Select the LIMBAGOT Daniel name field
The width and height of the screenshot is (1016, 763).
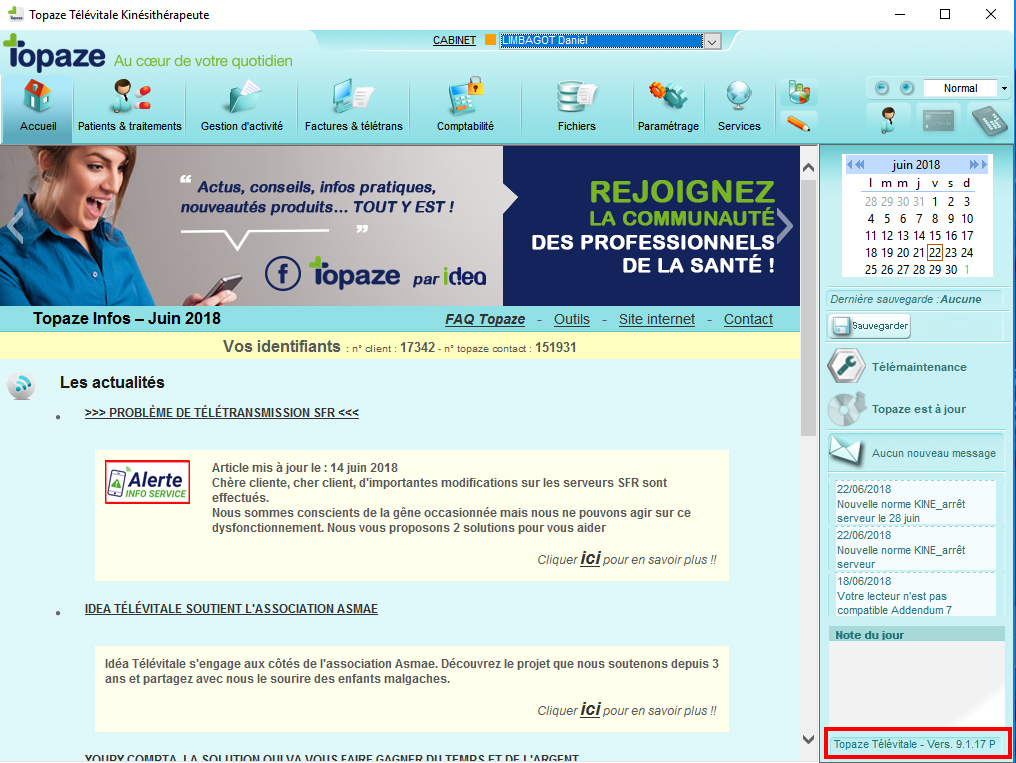[601, 41]
